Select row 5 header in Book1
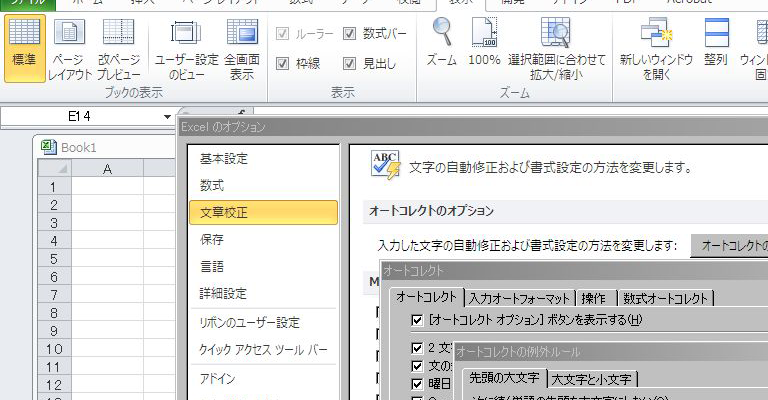 54,259
